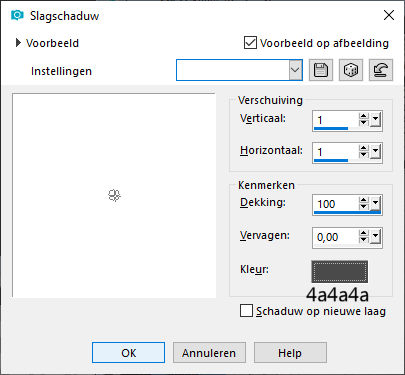Screen dimensions: 405x375
Task: Open the Horizontaal slider dropdown button
Action: (x=376, y=151)
